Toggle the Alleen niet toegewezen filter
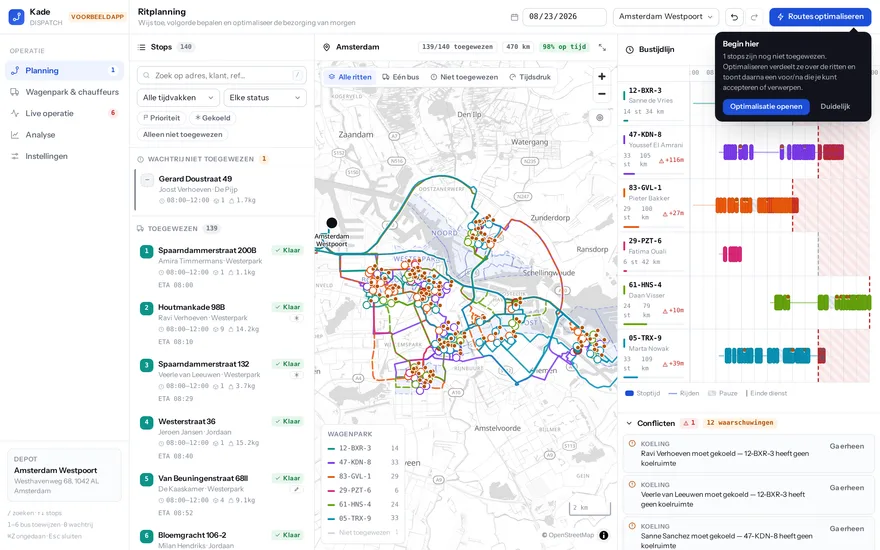880x550 pixels. [x=182, y=135]
